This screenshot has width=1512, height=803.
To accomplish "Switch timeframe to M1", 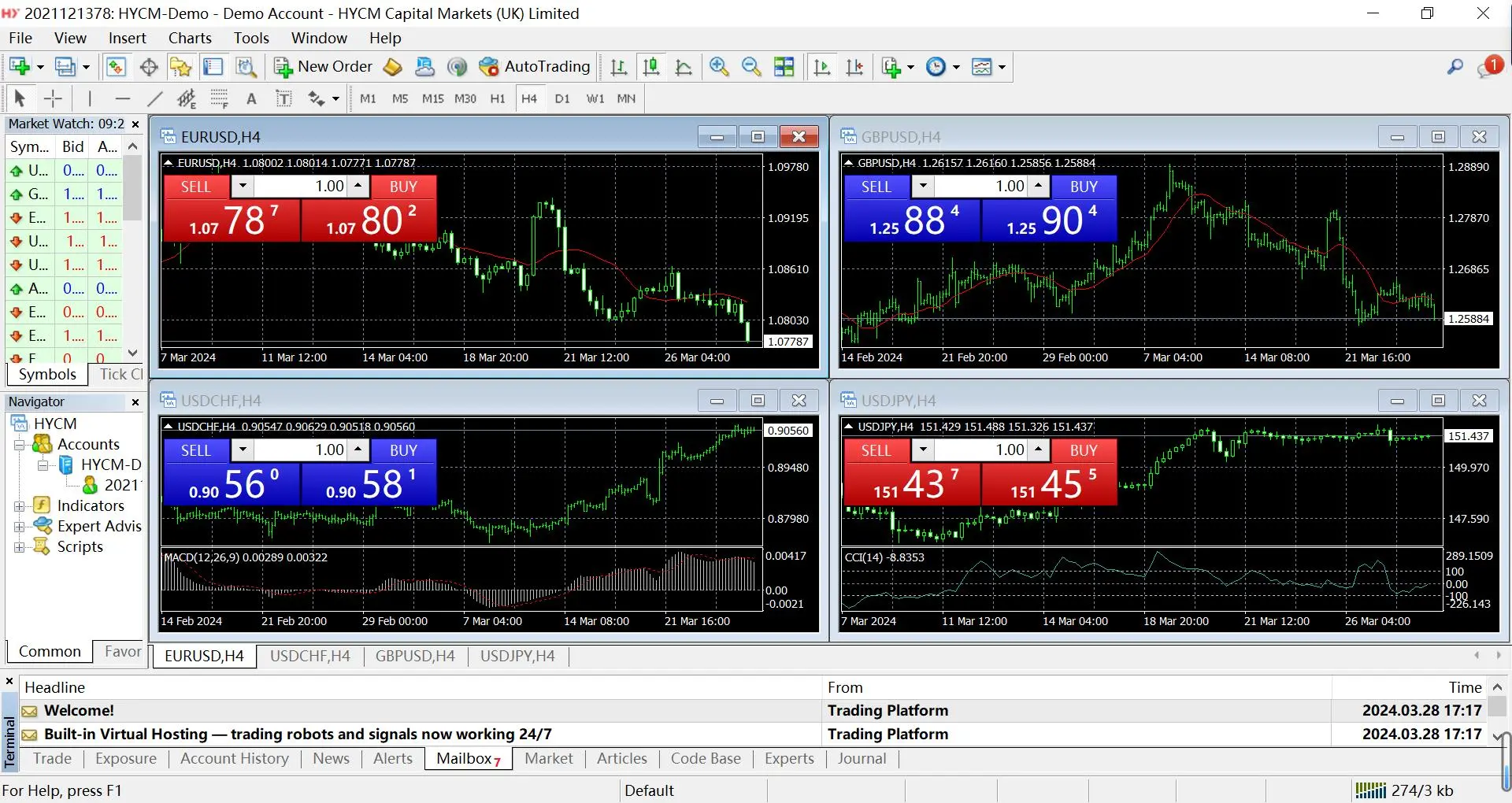I will coord(368,98).
